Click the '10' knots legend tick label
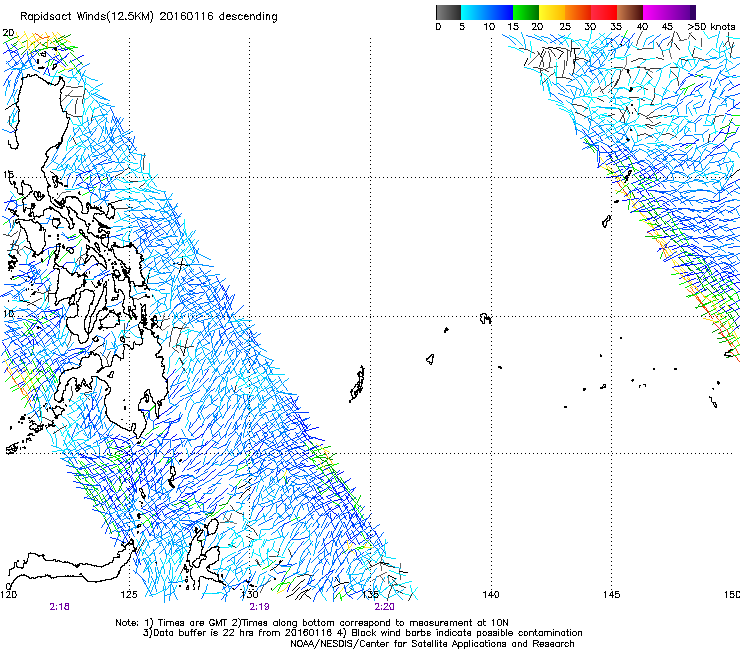 pos(489,27)
